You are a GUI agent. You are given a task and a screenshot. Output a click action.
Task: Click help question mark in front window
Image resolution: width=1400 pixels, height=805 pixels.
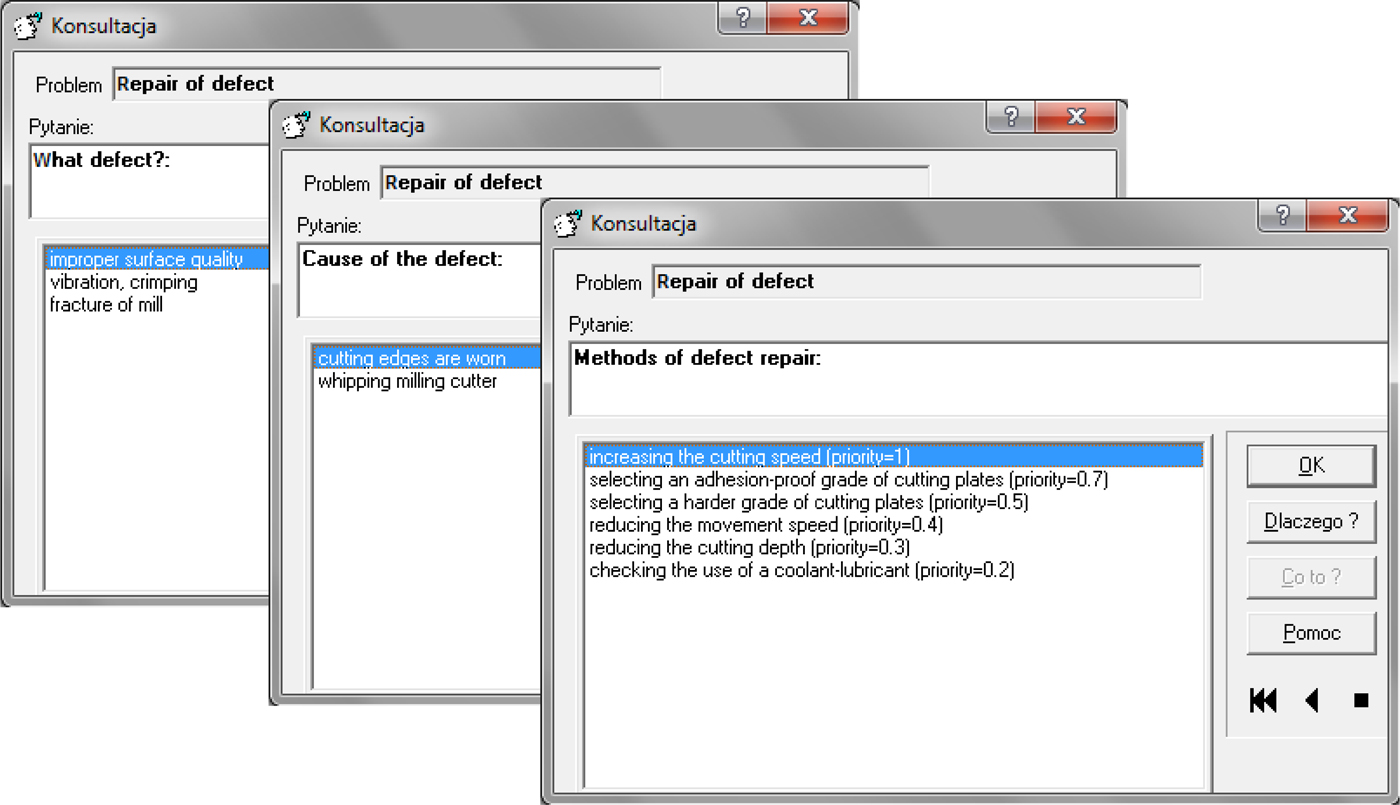point(1283,216)
